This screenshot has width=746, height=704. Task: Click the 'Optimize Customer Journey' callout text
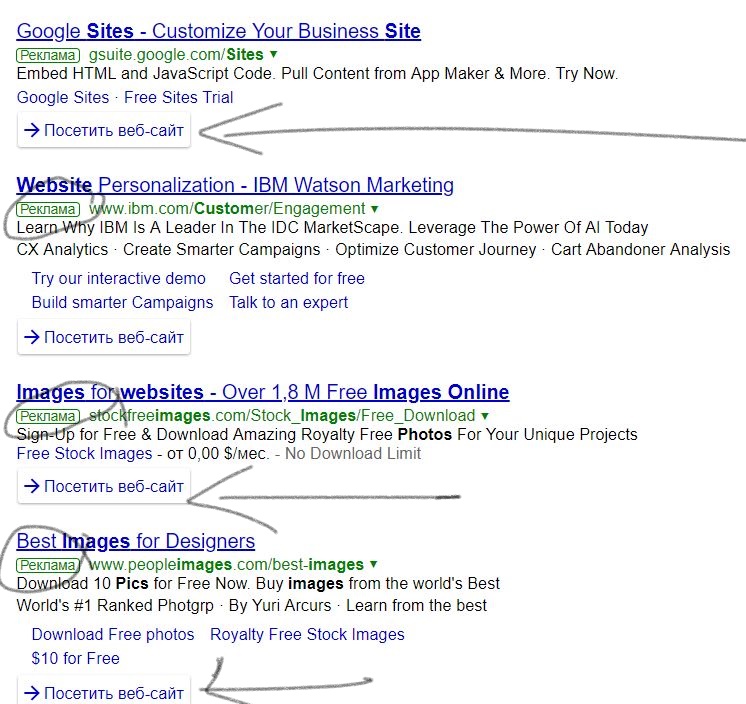click(436, 250)
